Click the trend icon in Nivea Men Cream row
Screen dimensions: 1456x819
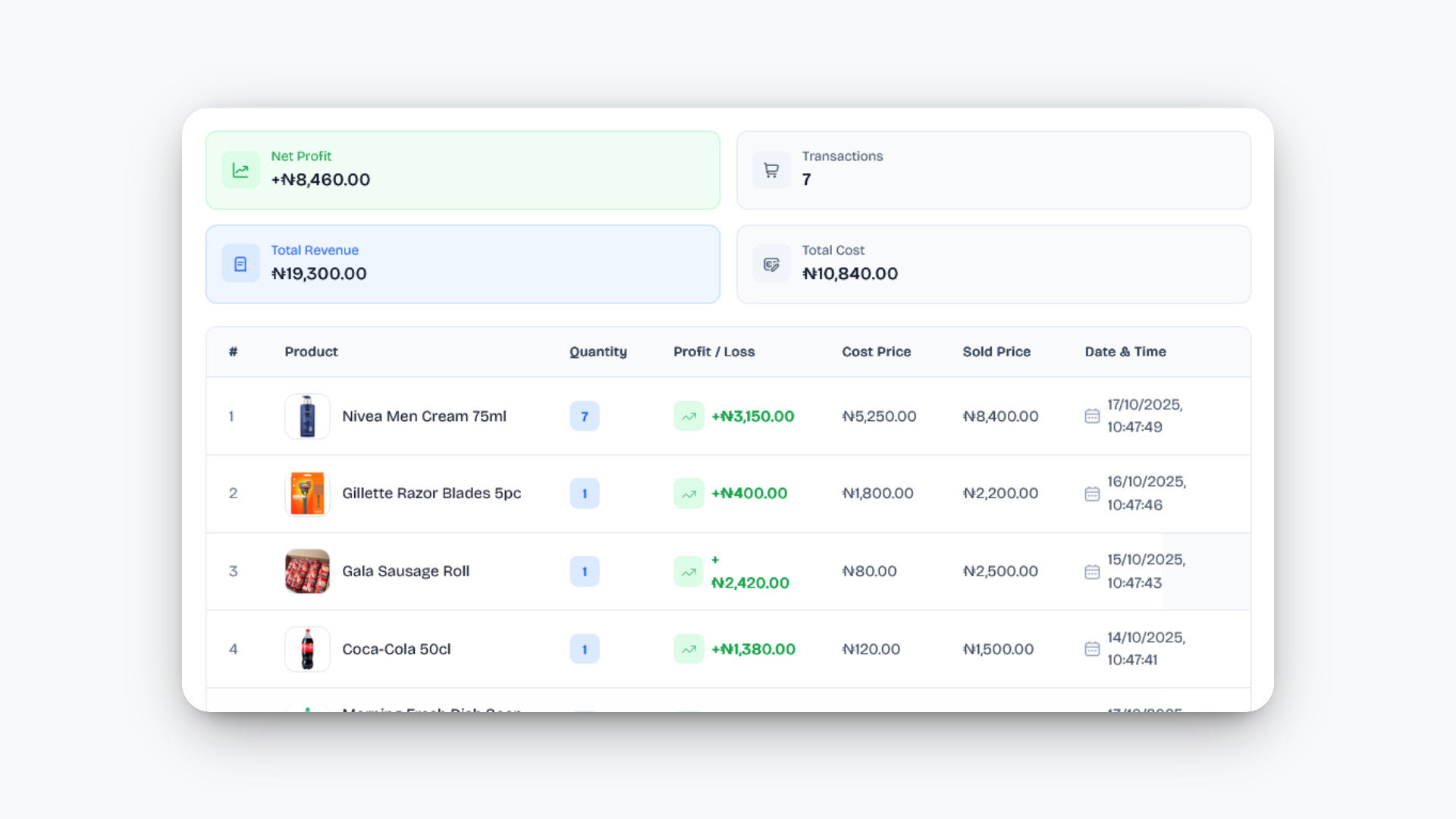[x=689, y=416]
